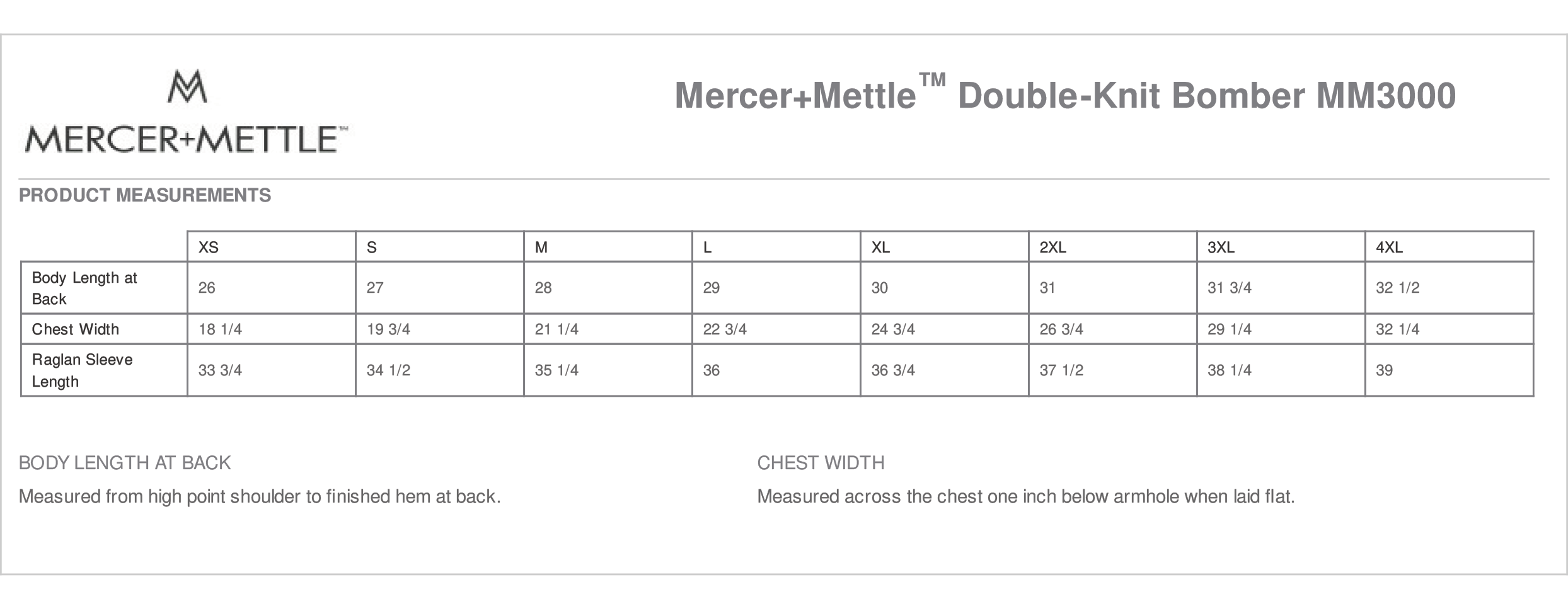Screen dimensions: 1568x592
Task: Select the 4XL size column header
Action: point(1449,247)
